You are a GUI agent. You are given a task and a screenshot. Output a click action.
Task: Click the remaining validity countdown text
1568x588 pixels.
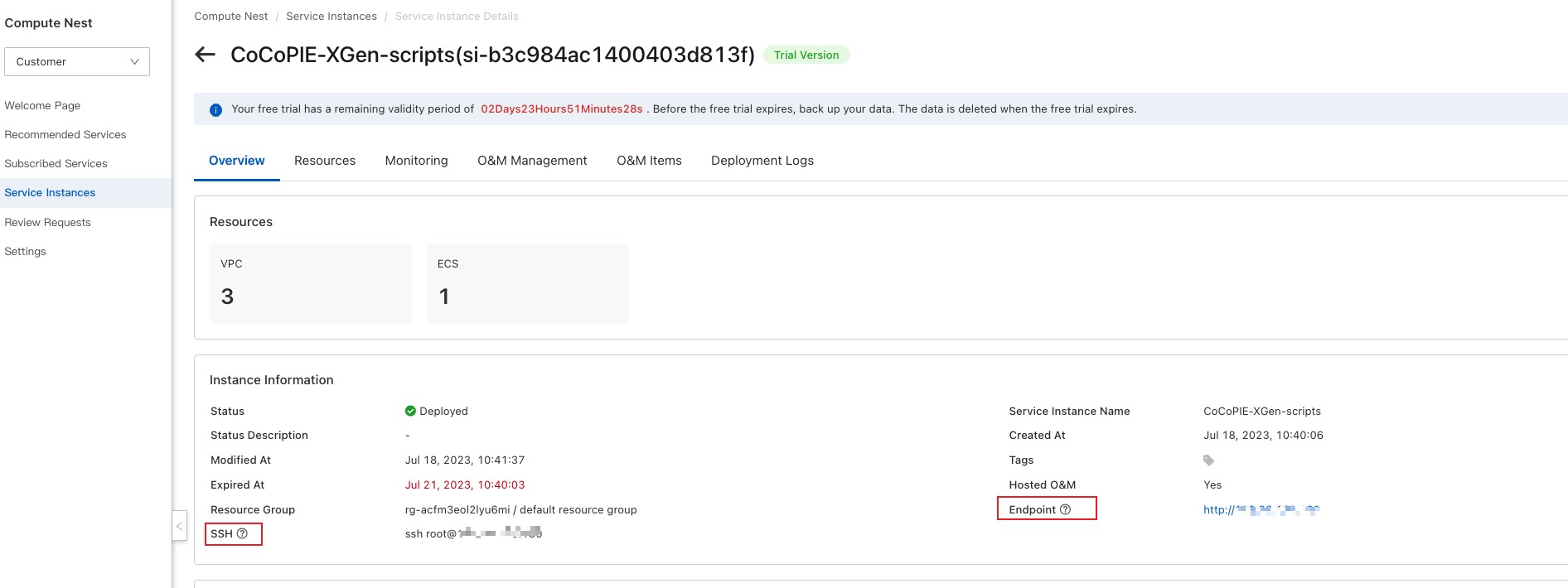pyautogui.click(x=562, y=108)
